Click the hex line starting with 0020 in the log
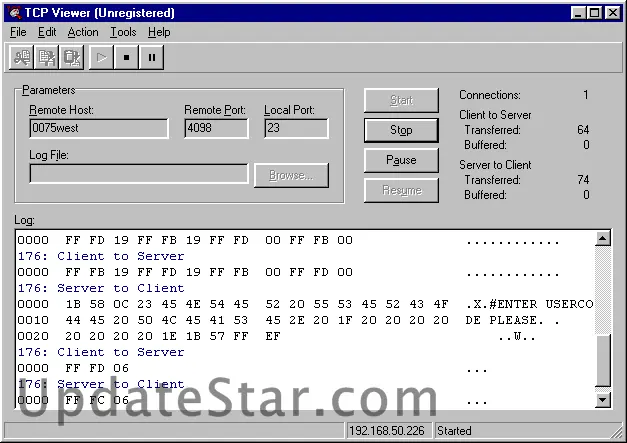627x443 pixels. (276, 336)
